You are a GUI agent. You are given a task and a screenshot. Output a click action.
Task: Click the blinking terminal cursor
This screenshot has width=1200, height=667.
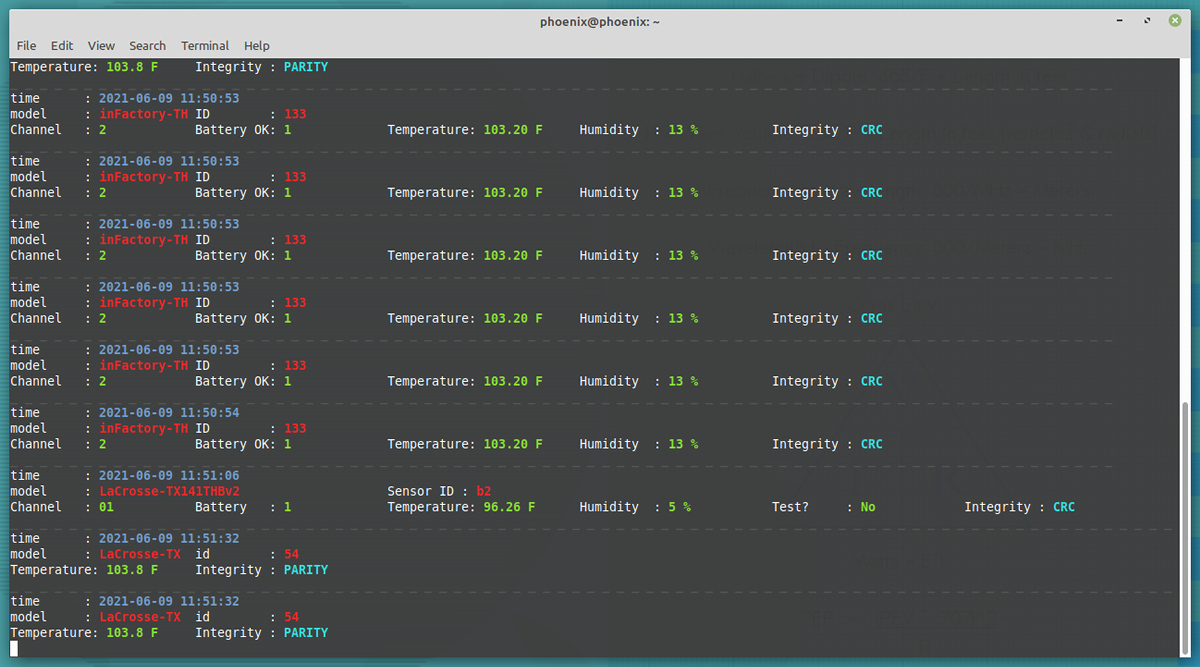pos(14,650)
